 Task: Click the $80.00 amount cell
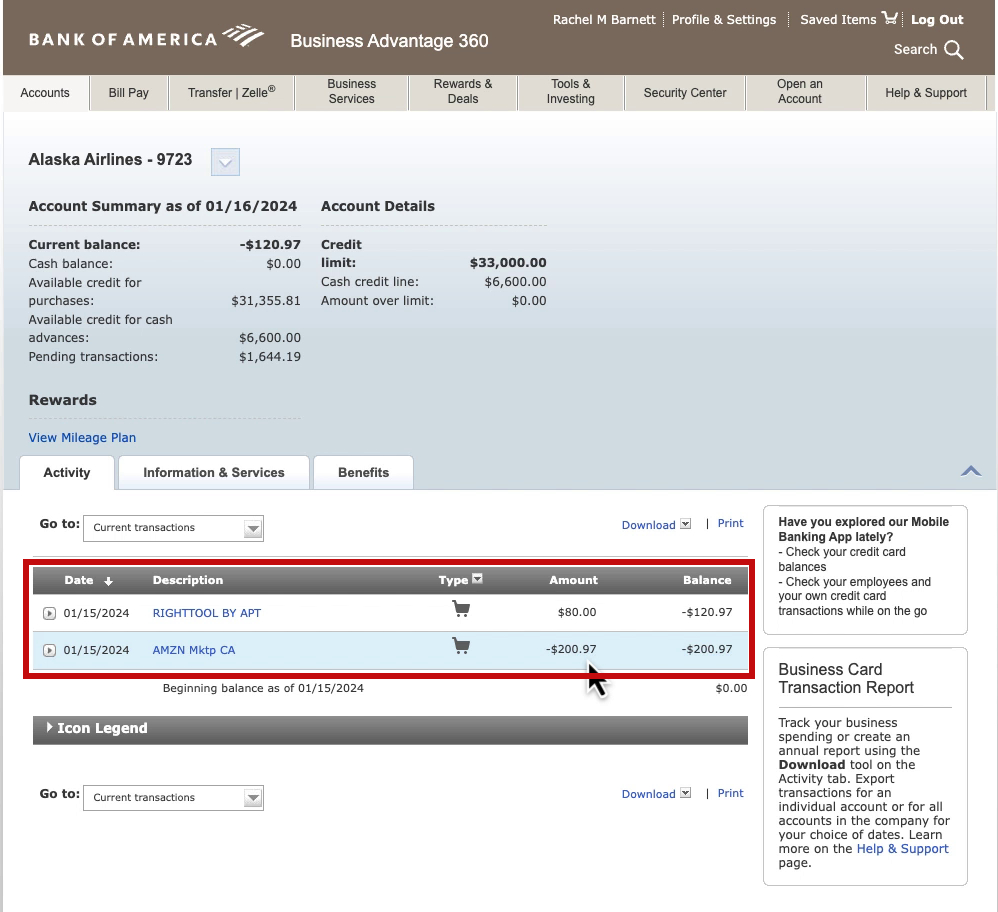[x=577, y=612]
